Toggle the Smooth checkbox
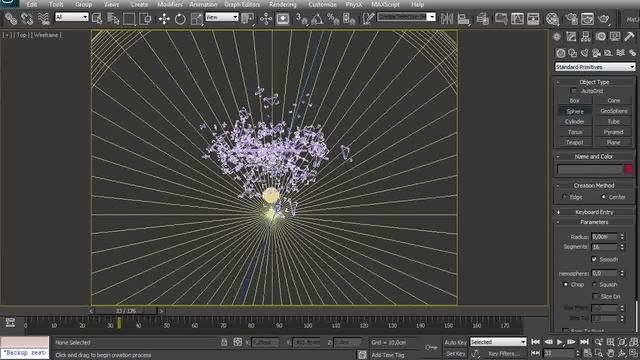This screenshot has width=640, height=360. pos(594,259)
